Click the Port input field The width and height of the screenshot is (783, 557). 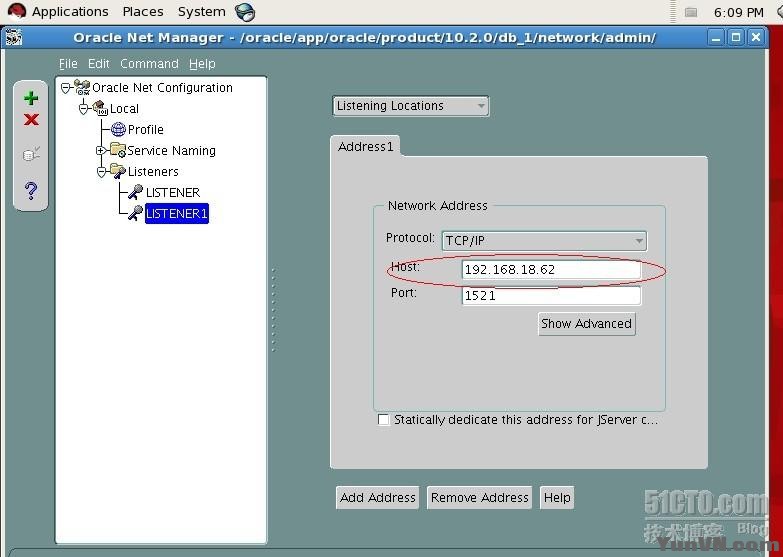[551, 295]
